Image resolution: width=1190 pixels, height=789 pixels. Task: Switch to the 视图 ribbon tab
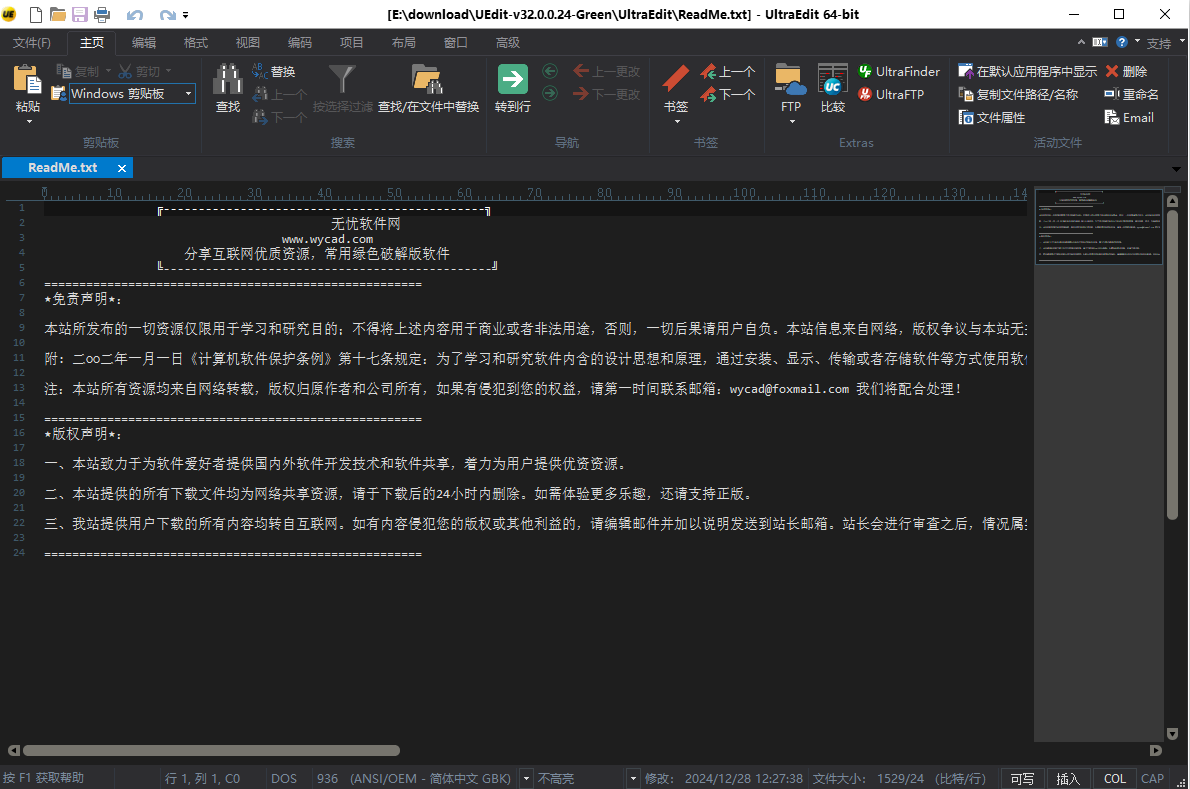[247, 42]
